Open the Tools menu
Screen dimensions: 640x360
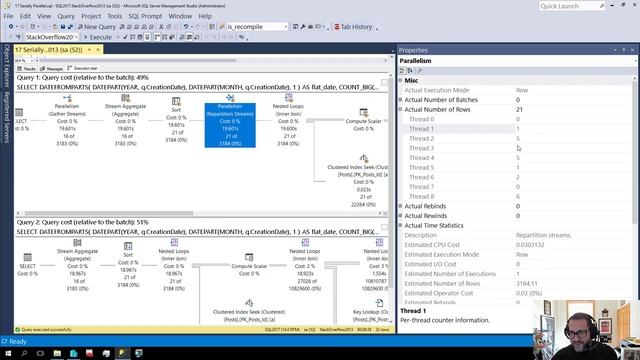click(x=115, y=16)
